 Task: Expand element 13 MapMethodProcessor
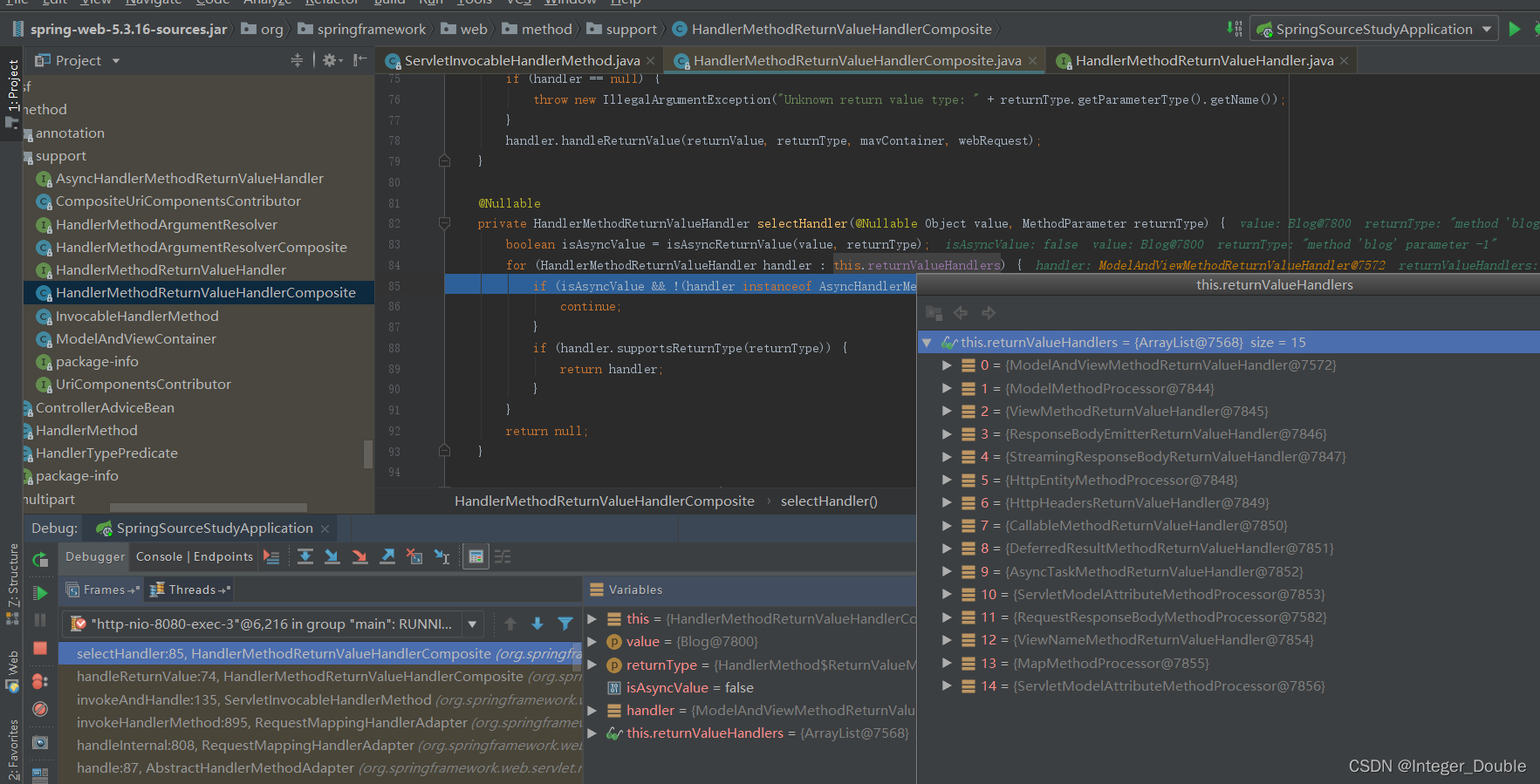click(x=947, y=663)
